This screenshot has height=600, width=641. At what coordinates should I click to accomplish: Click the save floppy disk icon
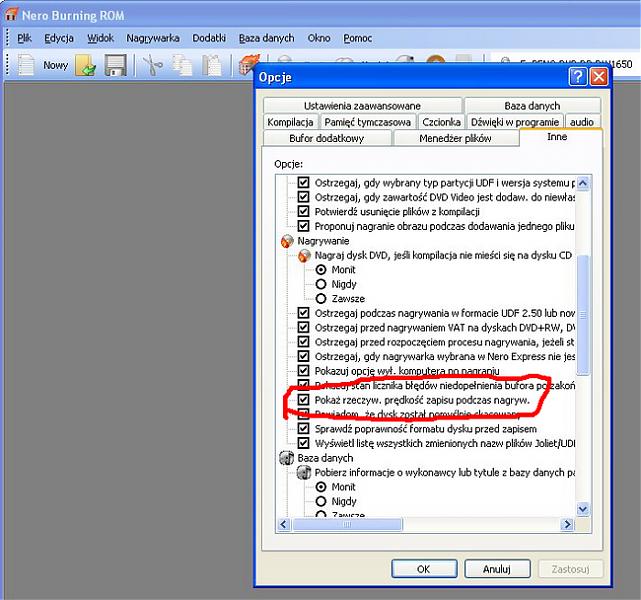pyautogui.click(x=115, y=65)
